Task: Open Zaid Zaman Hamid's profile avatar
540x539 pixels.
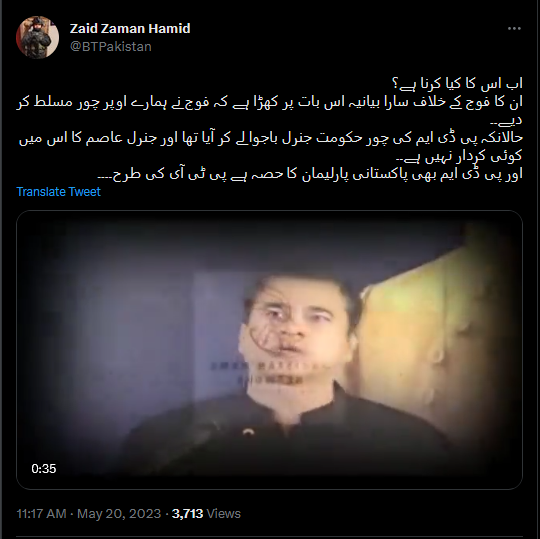Action: [x=38, y=37]
